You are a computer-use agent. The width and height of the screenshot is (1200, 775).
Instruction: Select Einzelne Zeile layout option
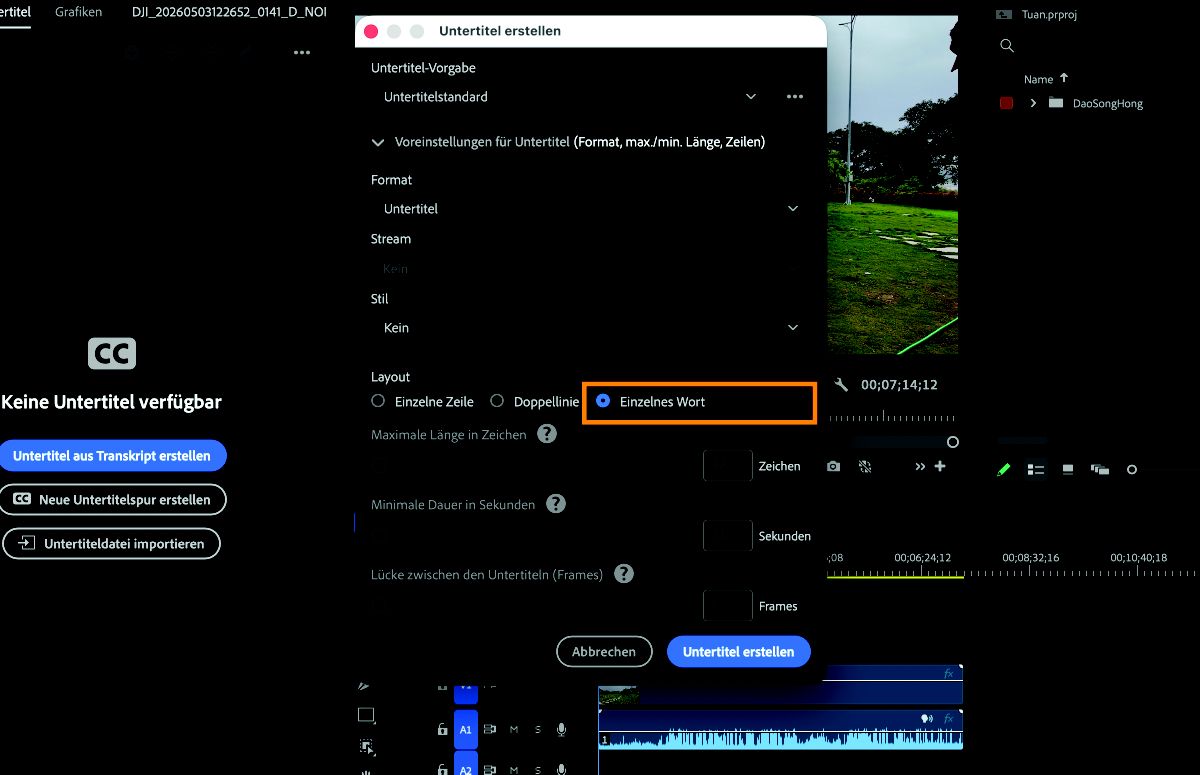coord(422,401)
